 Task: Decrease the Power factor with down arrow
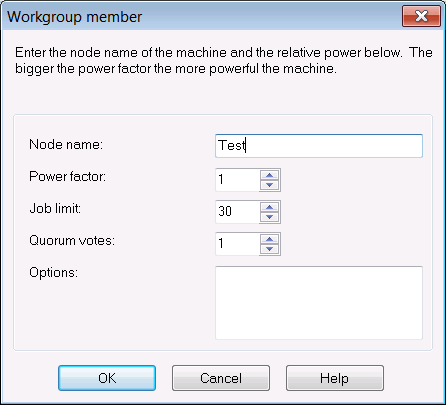point(269,185)
